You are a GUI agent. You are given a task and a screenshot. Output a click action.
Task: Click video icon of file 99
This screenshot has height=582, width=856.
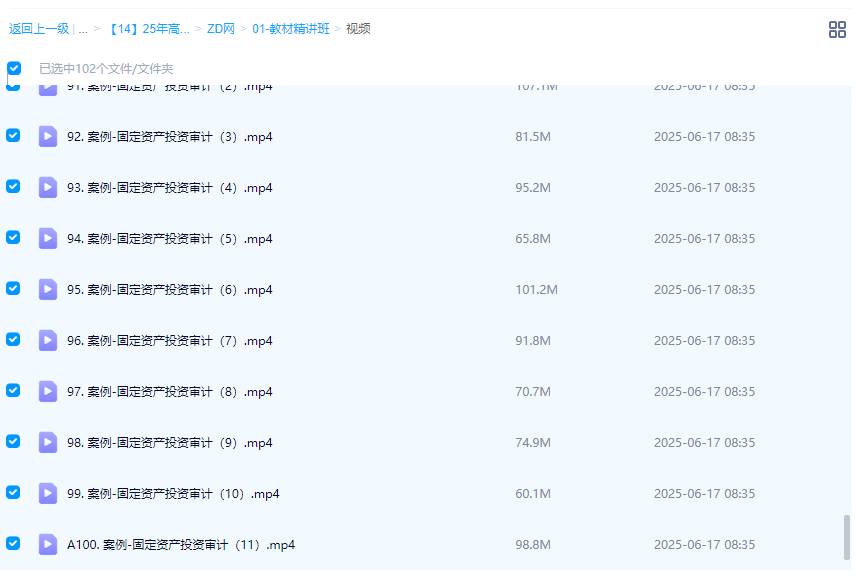click(x=47, y=494)
